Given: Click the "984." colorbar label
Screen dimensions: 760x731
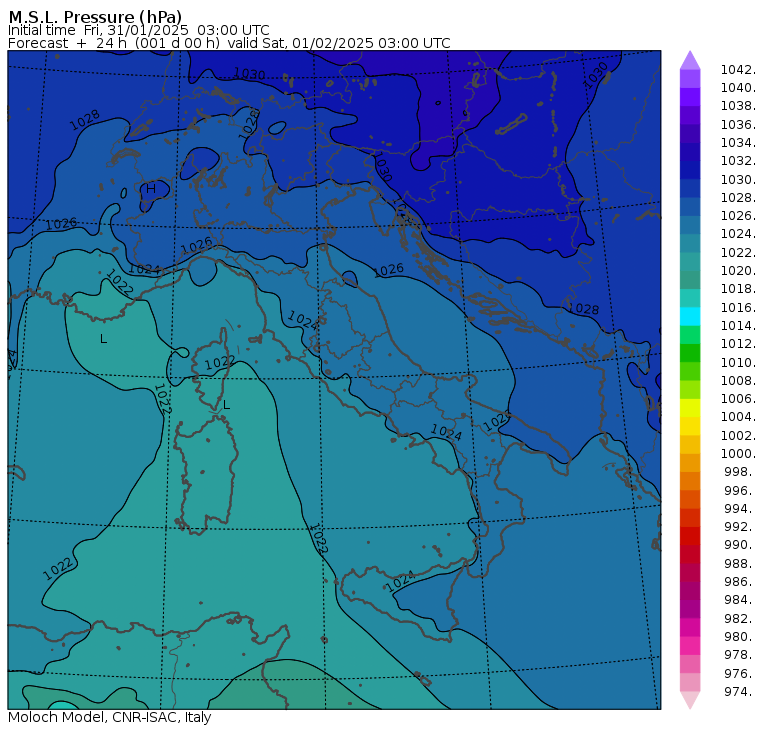Looking at the screenshot, I should [740, 600].
